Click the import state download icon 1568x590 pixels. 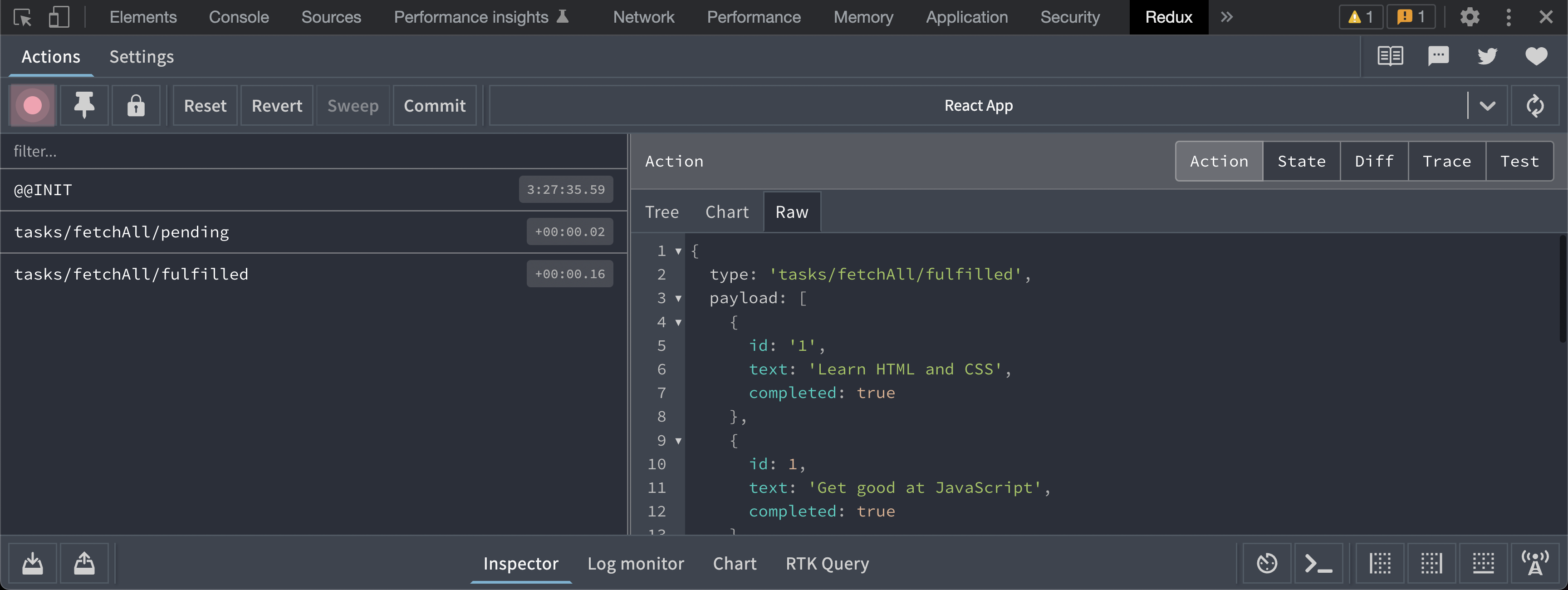pyautogui.click(x=32, y=563)
